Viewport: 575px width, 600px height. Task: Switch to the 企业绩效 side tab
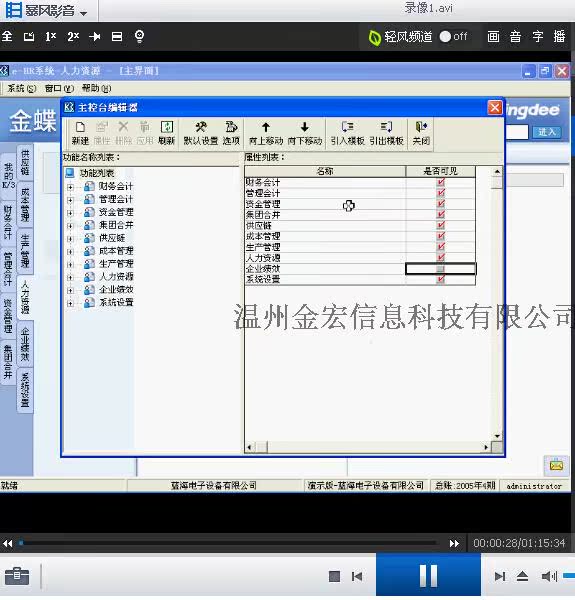[25, 344]
